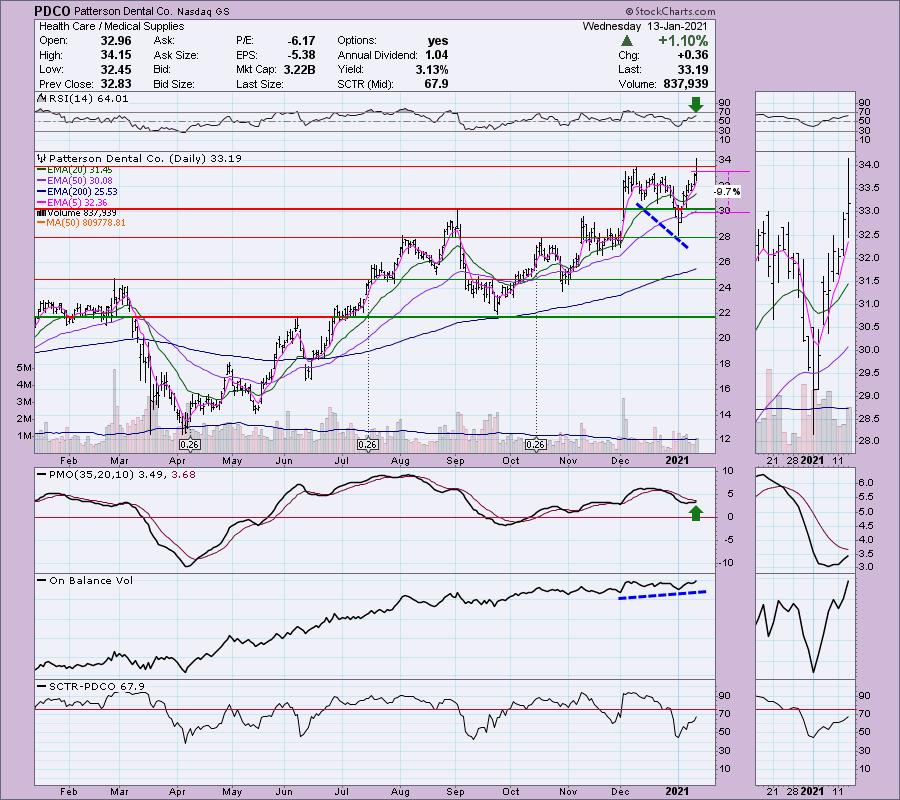Click the Health Care / Medical Supplies sector

pos(111,26)
